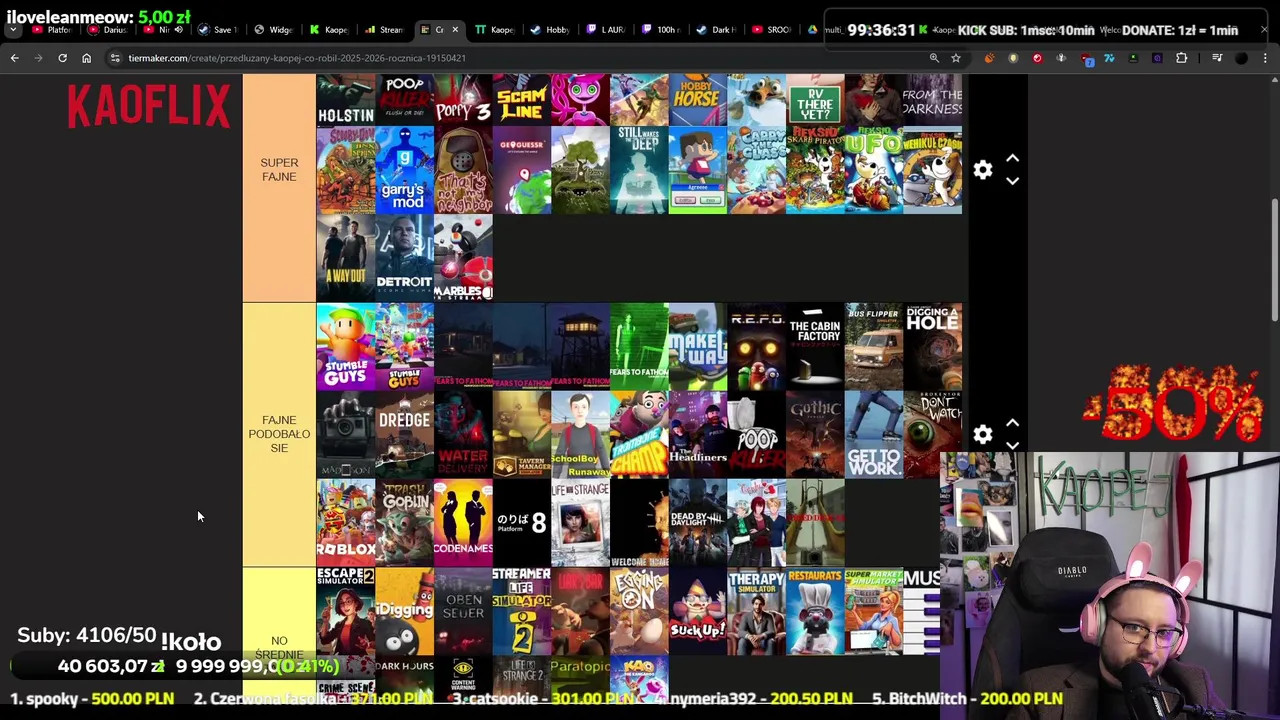
Task: Select the Hobby Horse game tile
Action: coord(697,100)
